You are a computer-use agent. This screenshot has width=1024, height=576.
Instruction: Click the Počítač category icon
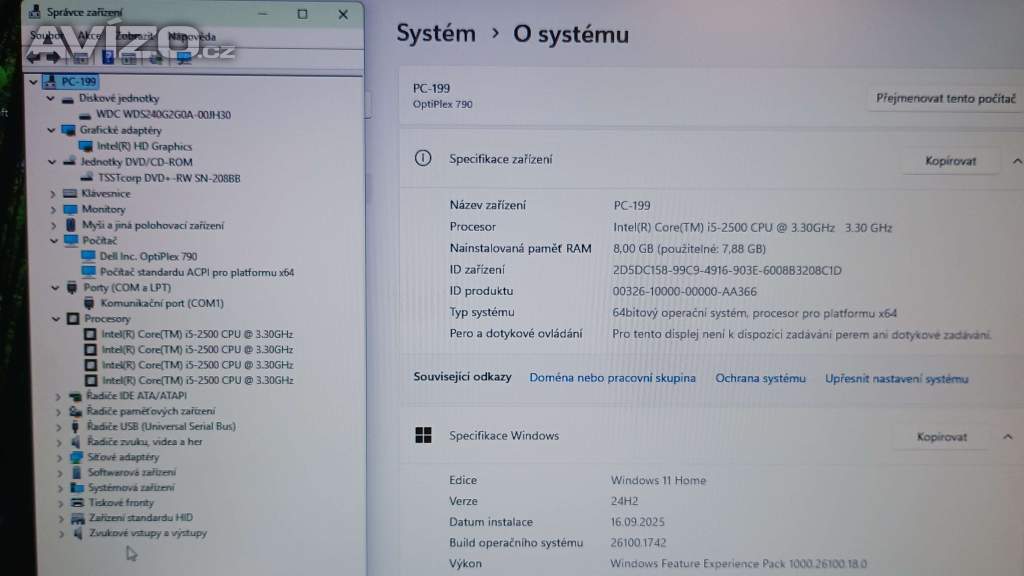pos(71,240)
